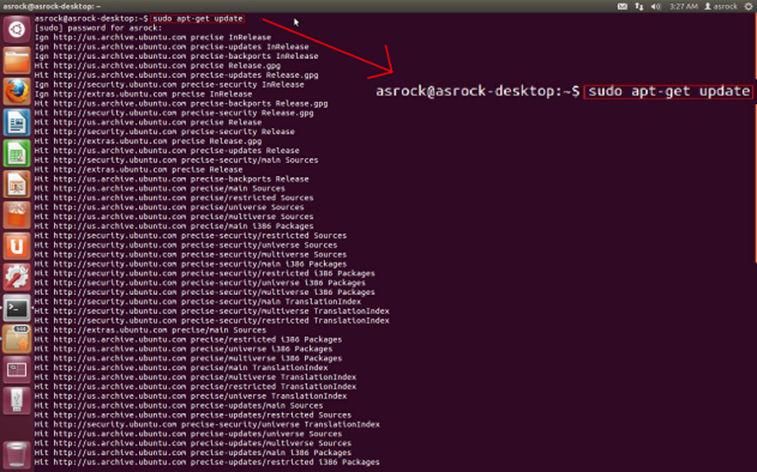Launch LibreOffice Writer

(16, 122)
